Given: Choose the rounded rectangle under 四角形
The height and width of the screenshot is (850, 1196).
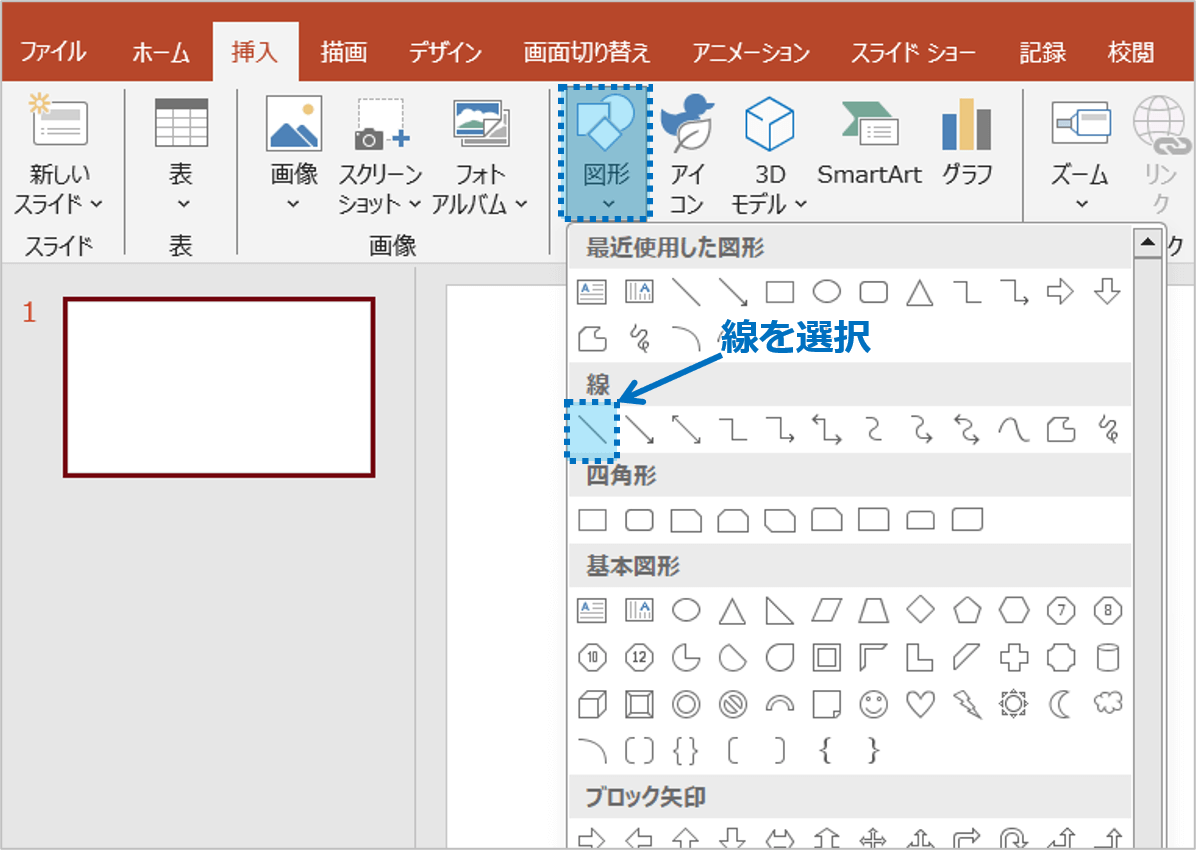Looking at the screenshot, I should [x=639, y=520].
